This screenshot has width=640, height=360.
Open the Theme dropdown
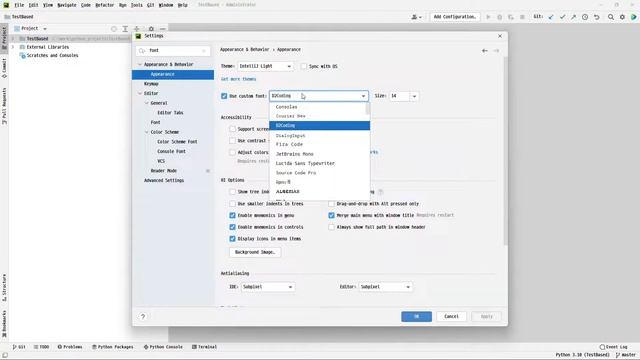[x=265, y=66]
